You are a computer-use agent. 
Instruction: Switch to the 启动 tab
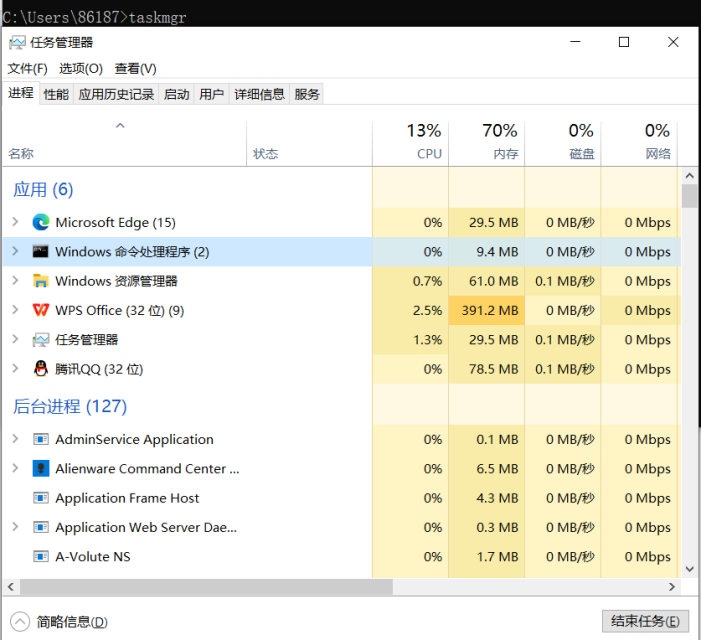(177, 94)
